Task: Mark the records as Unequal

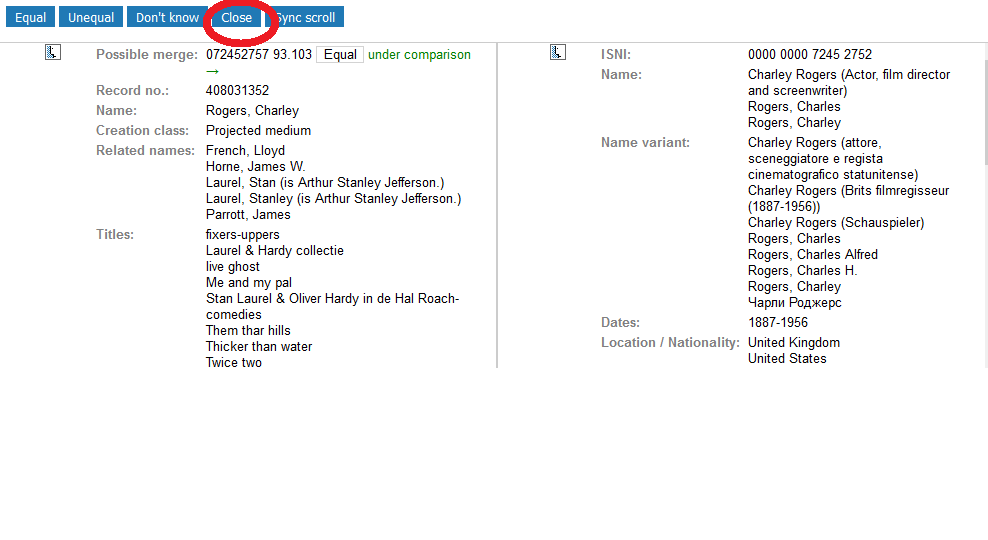Action: tap(91, 18)
